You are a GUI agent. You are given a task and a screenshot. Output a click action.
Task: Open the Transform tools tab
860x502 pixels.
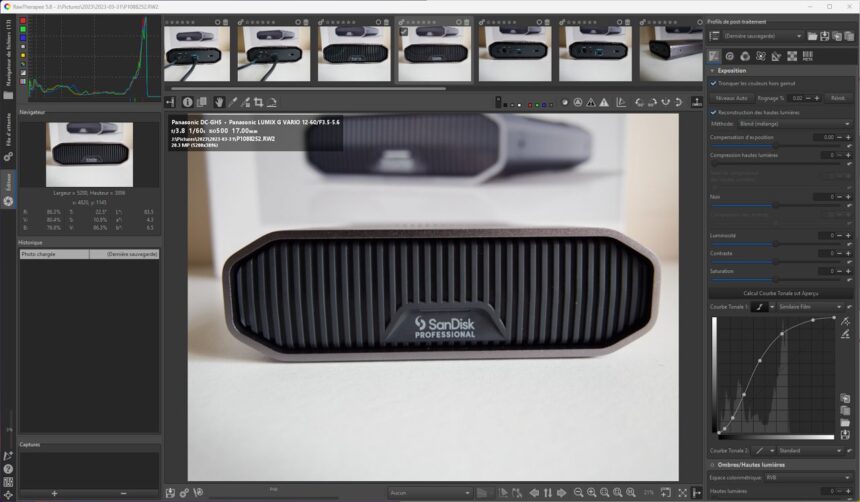click(776, 56)
